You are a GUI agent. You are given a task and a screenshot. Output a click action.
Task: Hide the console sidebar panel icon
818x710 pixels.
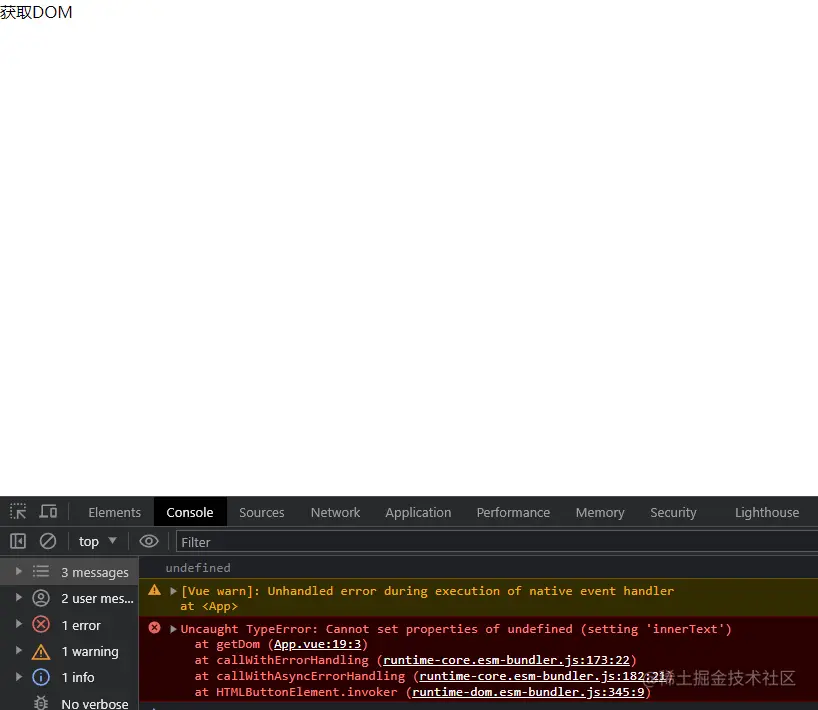(x=18, y=541)
